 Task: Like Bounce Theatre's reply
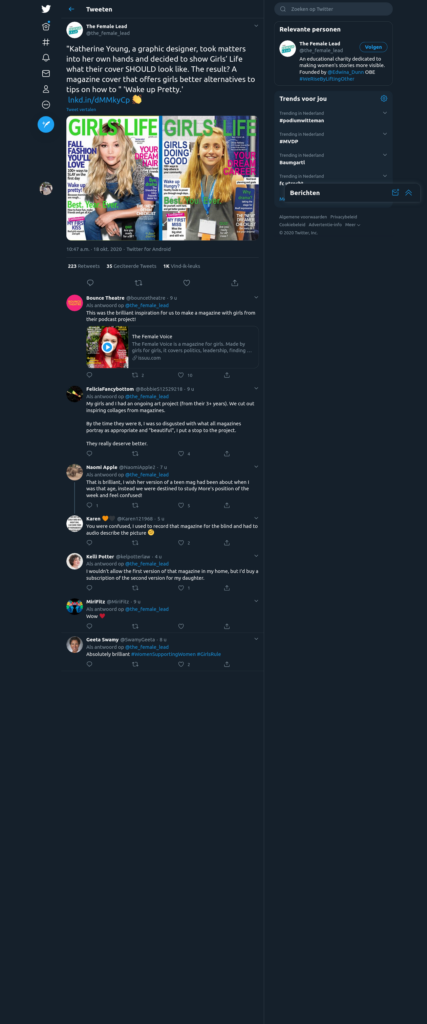pos(181,376)
